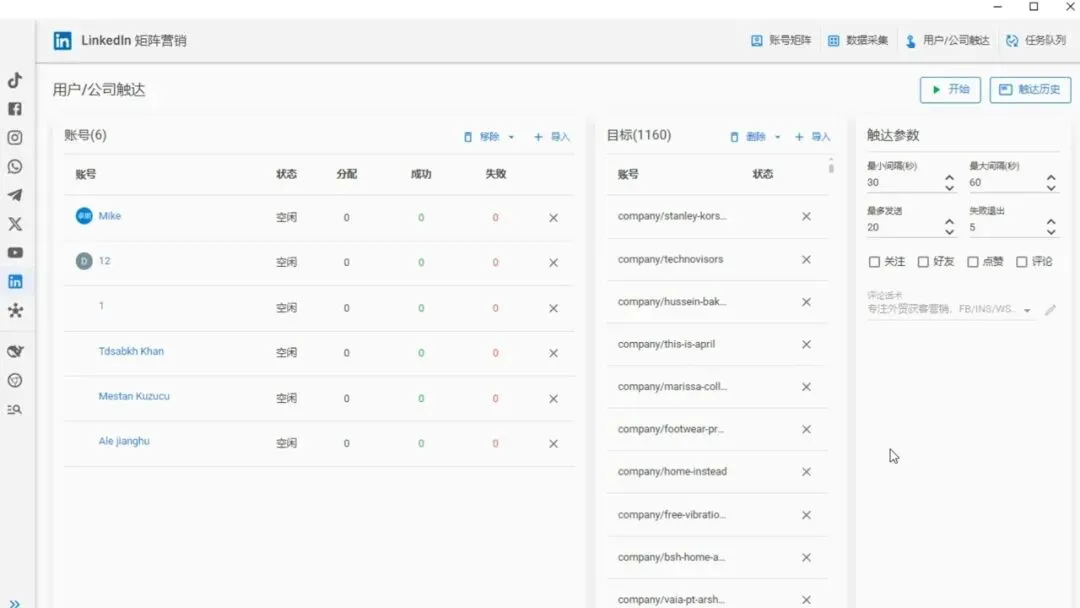The height and width of the screenshot is (608, 1080).
Task: Delete target company/hussein-bak
Action: 806,302
